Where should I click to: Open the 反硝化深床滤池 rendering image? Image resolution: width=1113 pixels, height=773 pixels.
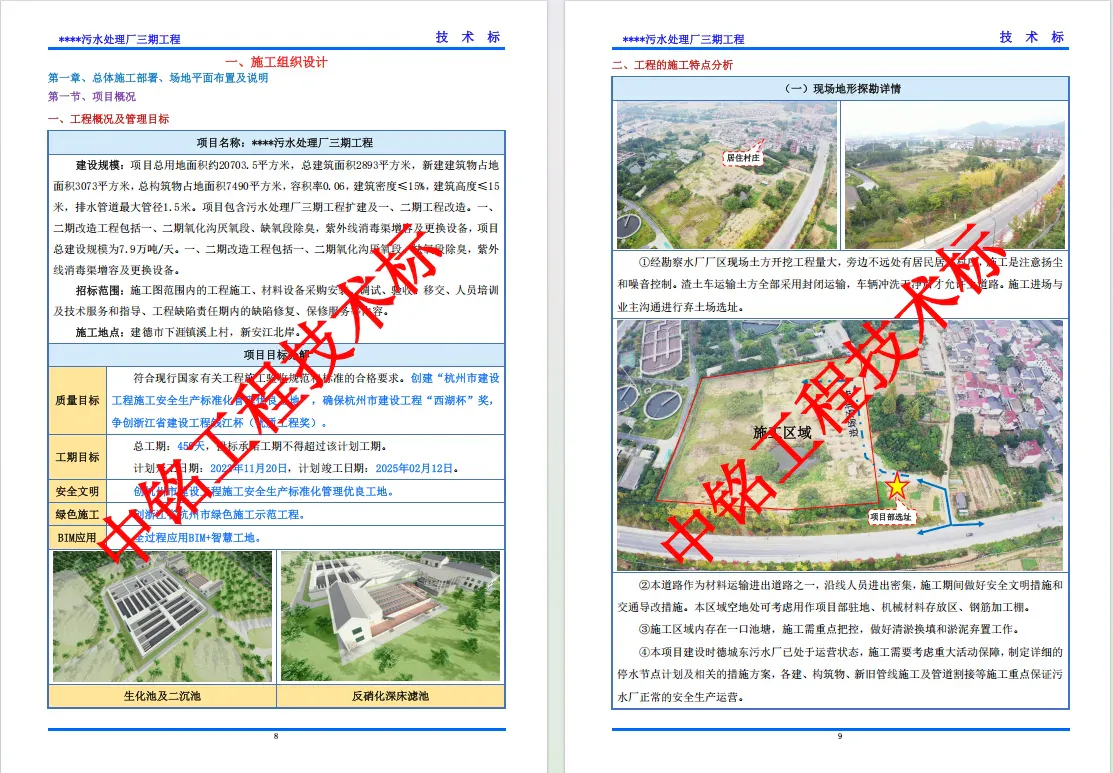coord(390,616)
